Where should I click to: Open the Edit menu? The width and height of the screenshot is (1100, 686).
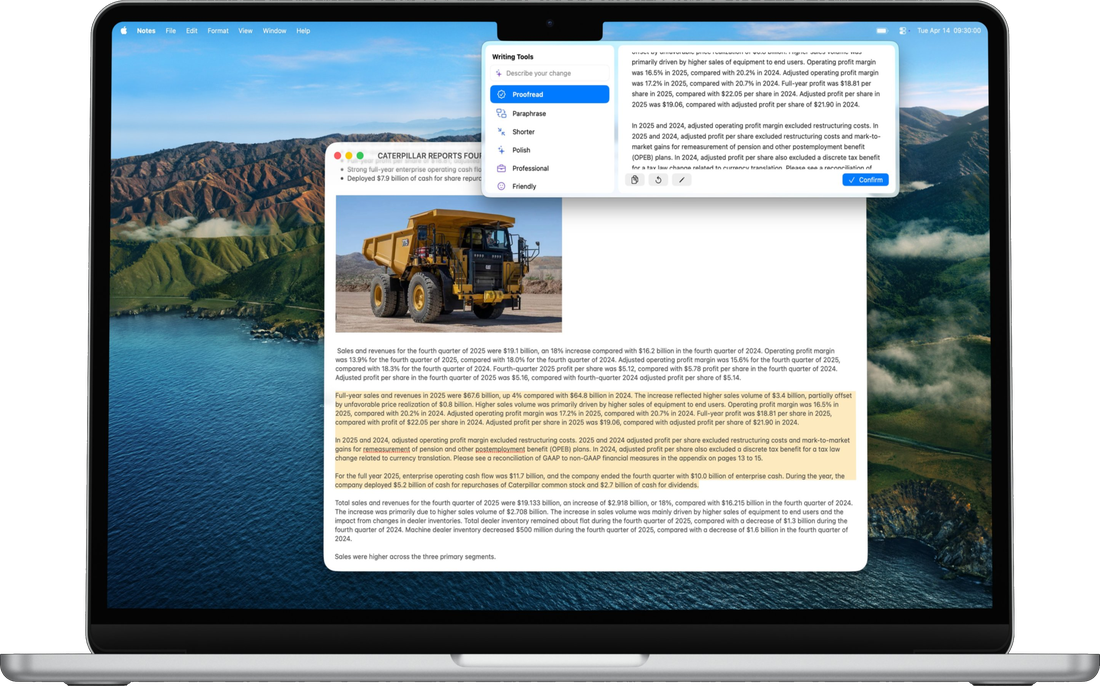192,31
